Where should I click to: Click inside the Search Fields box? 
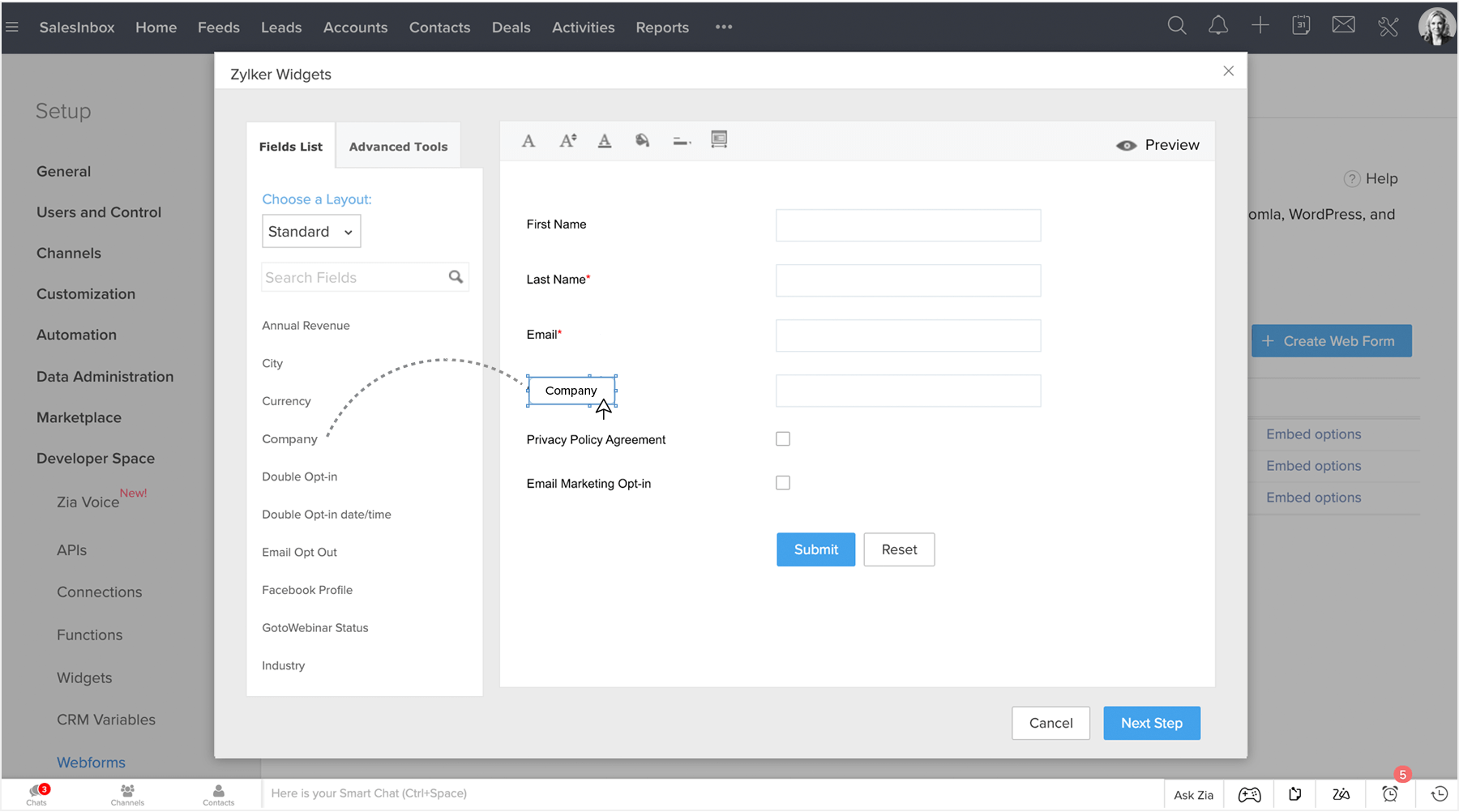[353, 278]
